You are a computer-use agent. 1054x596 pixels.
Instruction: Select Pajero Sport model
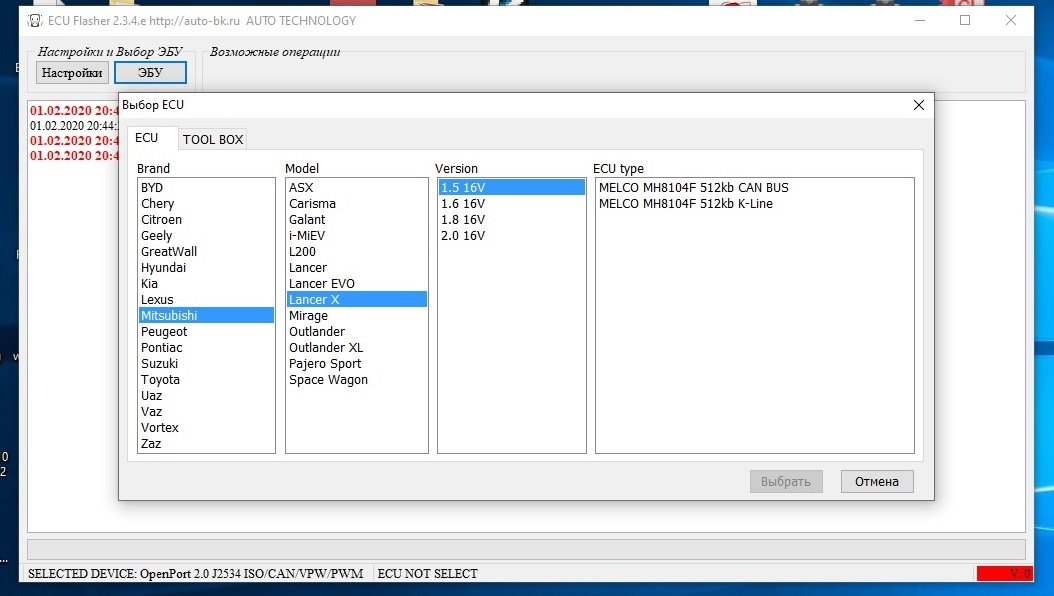pyautogui.click(x=325, y=364)
